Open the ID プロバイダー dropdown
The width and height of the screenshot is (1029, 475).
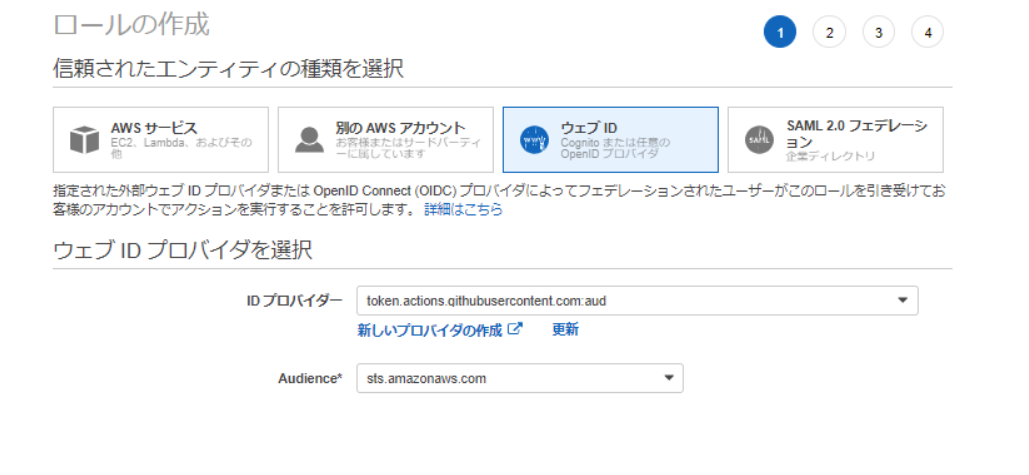click(x=637, y=300)
